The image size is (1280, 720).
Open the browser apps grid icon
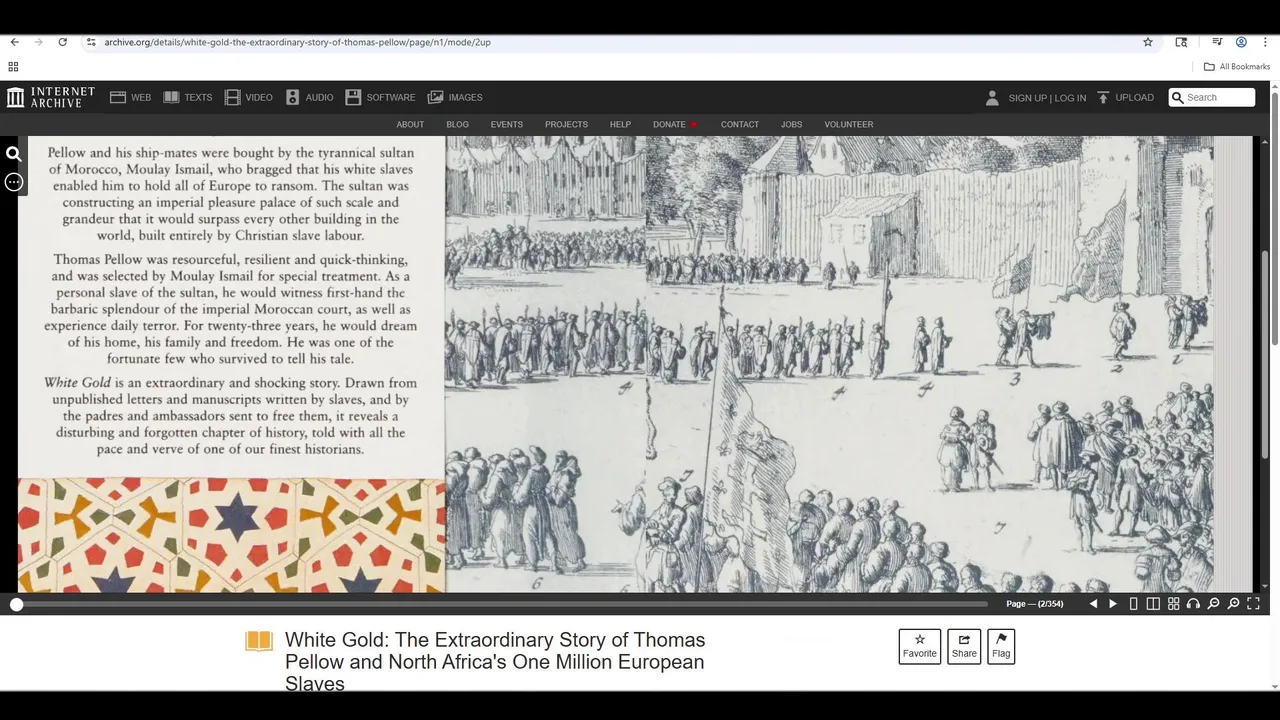(13, 67)
